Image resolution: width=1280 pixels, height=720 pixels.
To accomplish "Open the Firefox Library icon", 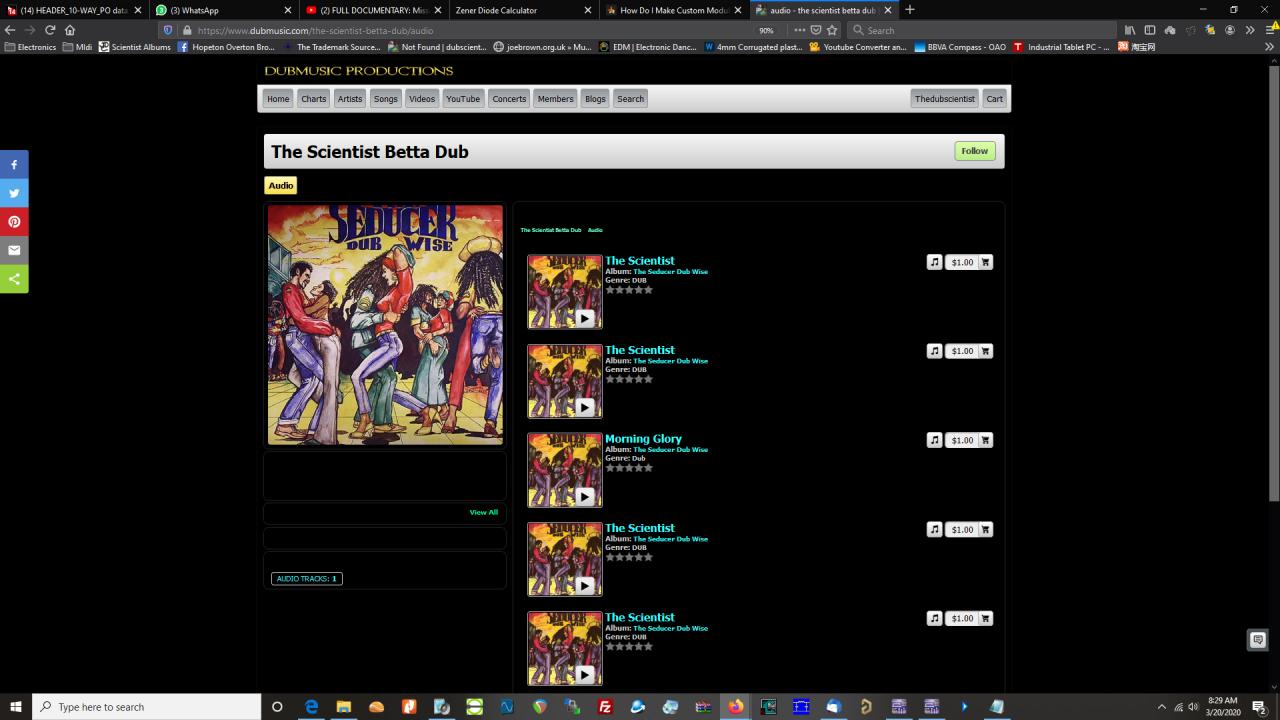I will [x=1130, y=30].
